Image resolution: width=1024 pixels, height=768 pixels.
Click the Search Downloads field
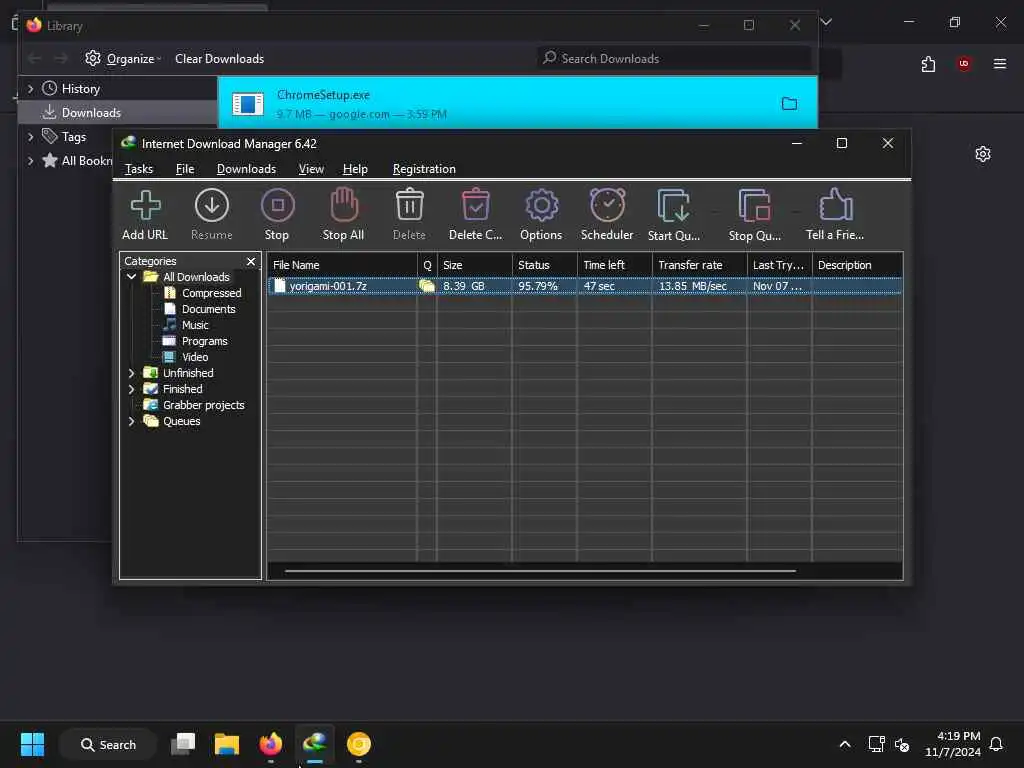tap(675, 59)
